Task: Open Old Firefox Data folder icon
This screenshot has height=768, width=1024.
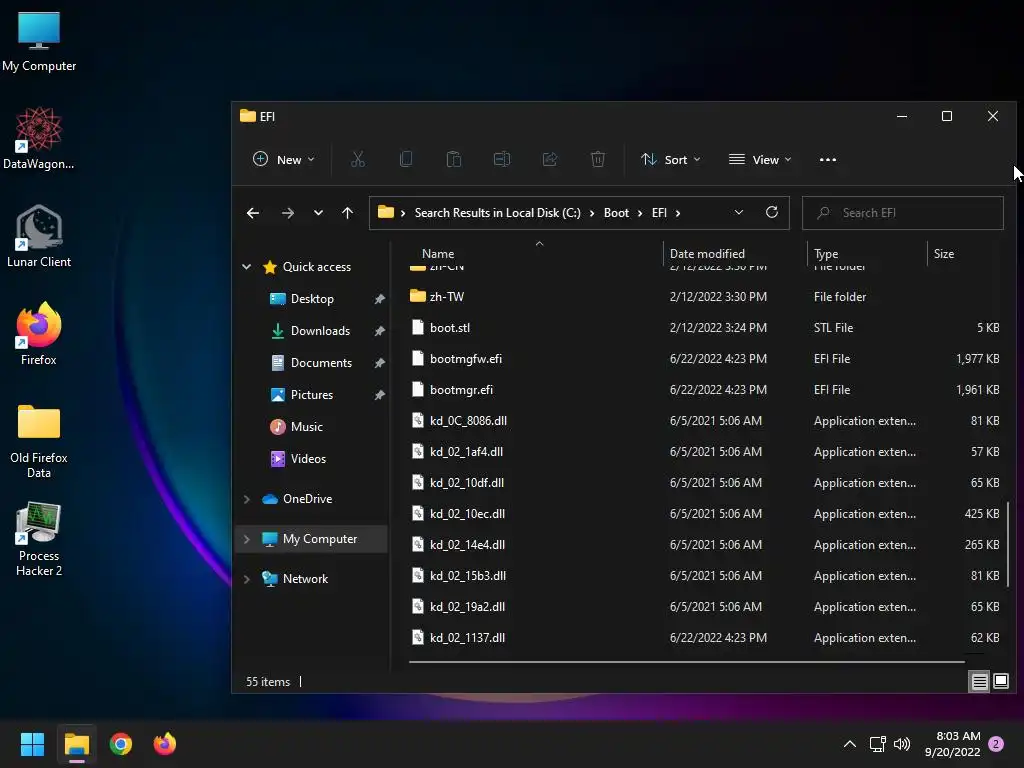Action: 39,441
